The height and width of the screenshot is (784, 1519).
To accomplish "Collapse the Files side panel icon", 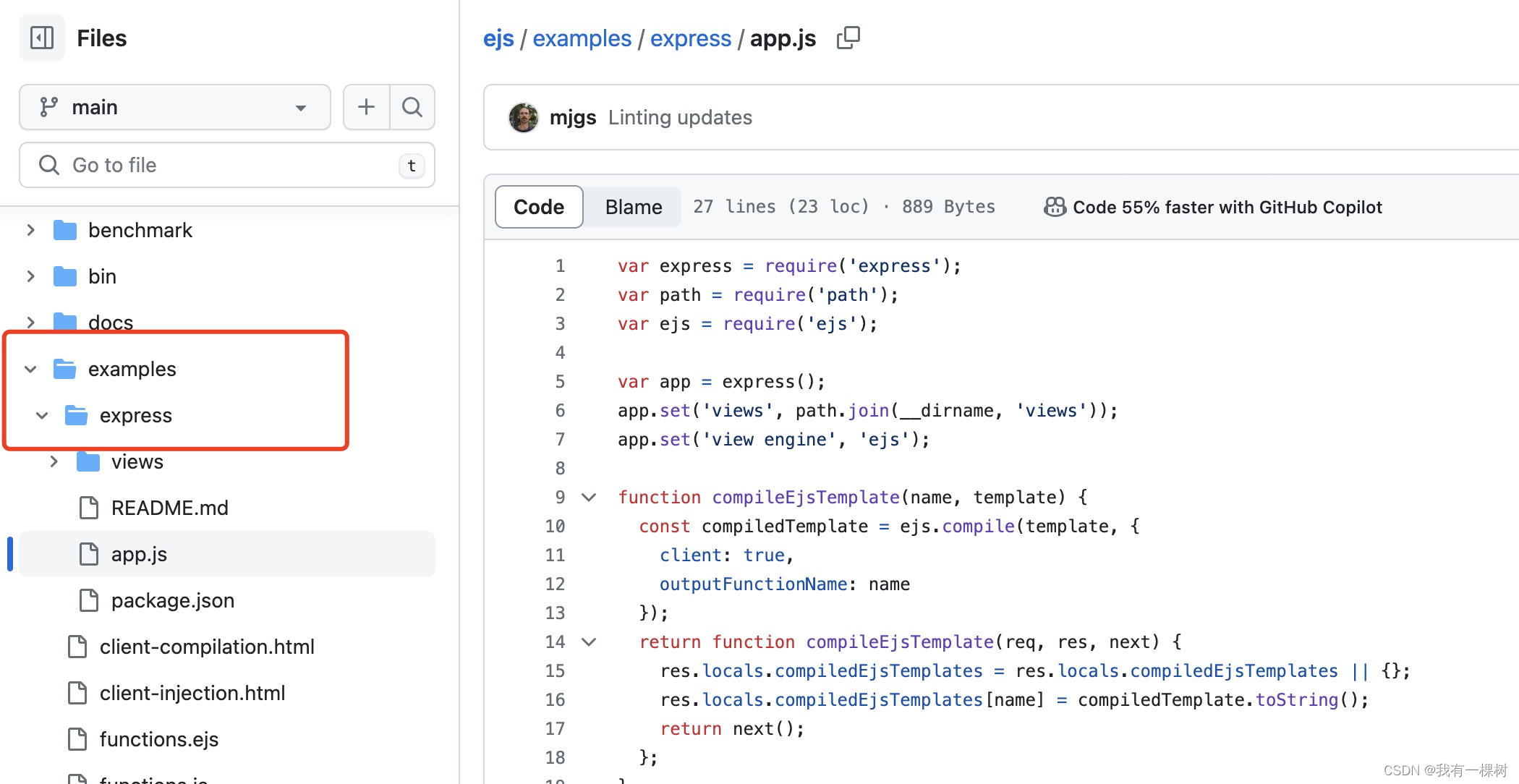I will click(42, 38).
